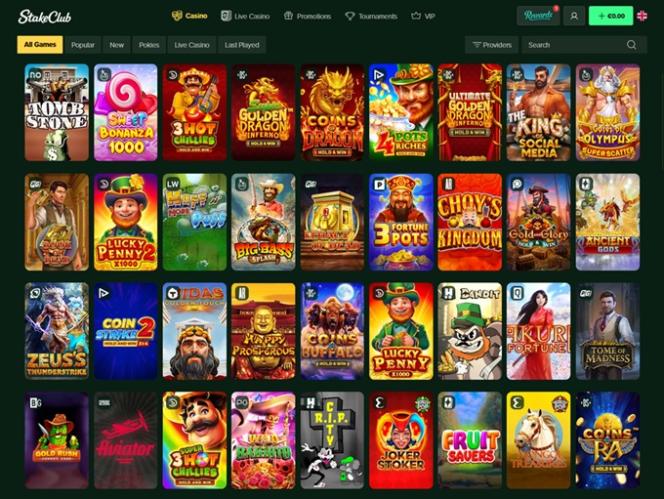The height and width of the screenshot is (499, 664).
Task: Open the user account profile icon
Action: [x=574, y=16]
